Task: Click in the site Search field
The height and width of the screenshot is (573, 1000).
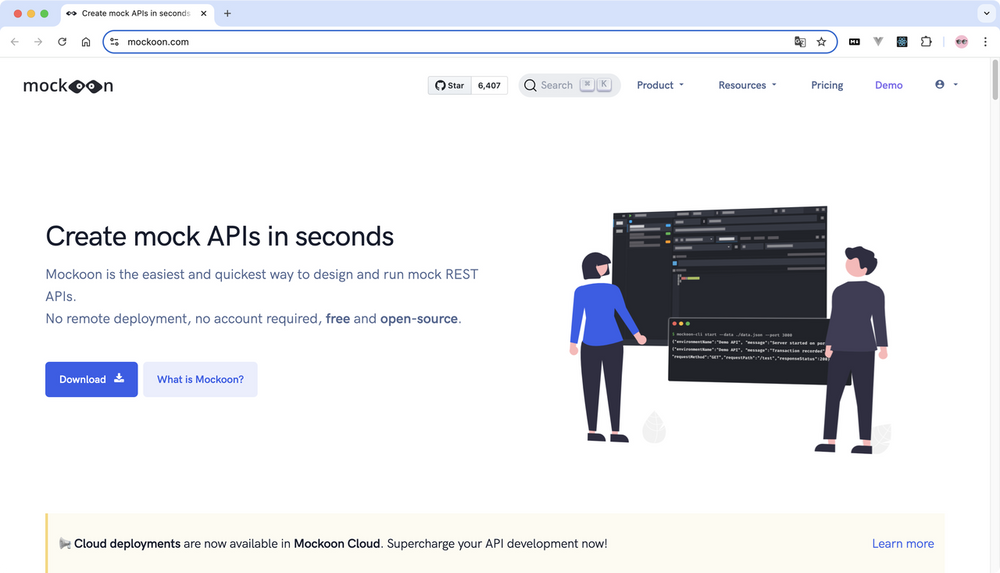Action: (556, 86)
